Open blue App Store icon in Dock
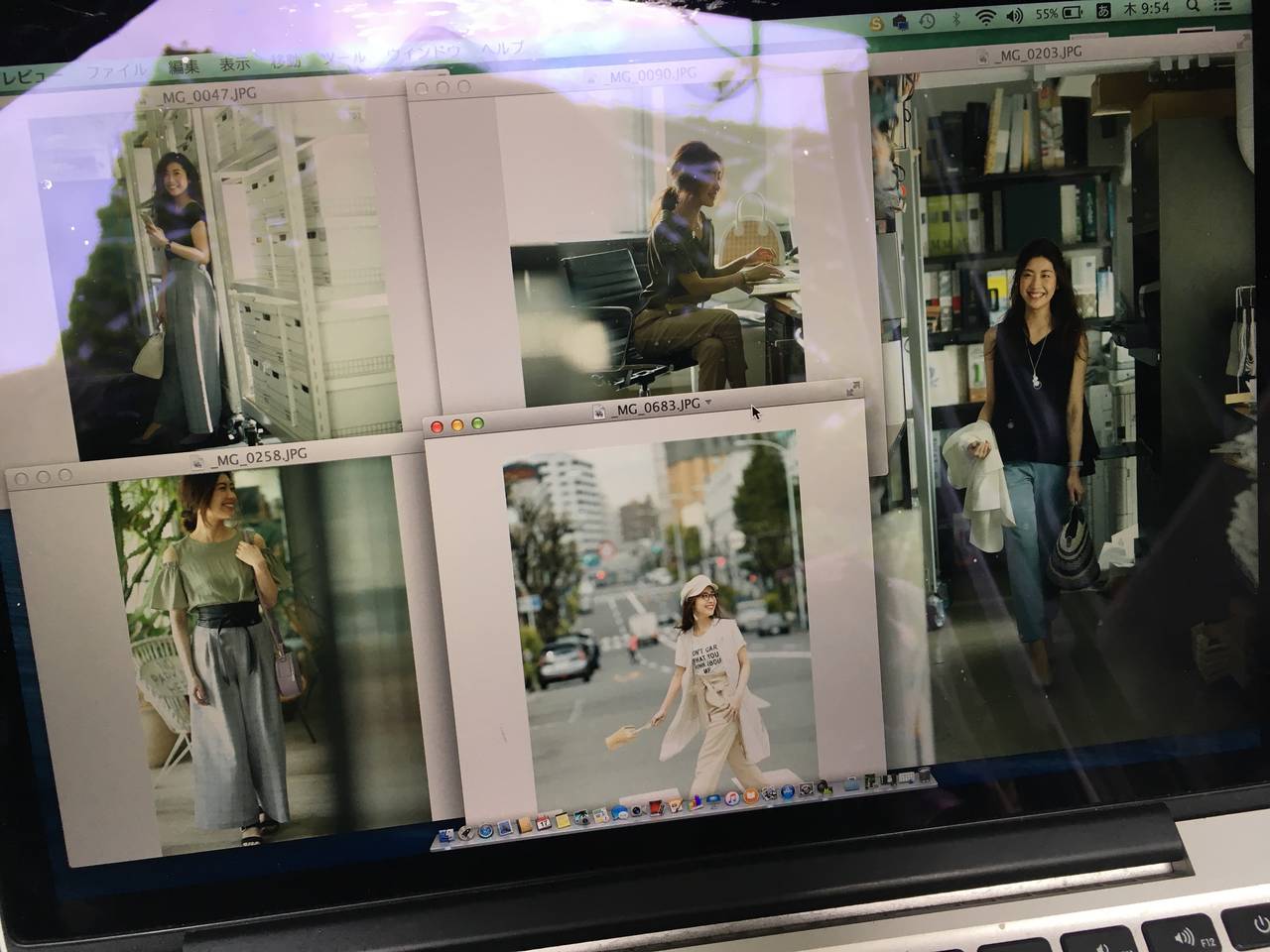The image size is (1270, 952). point(788,791)
